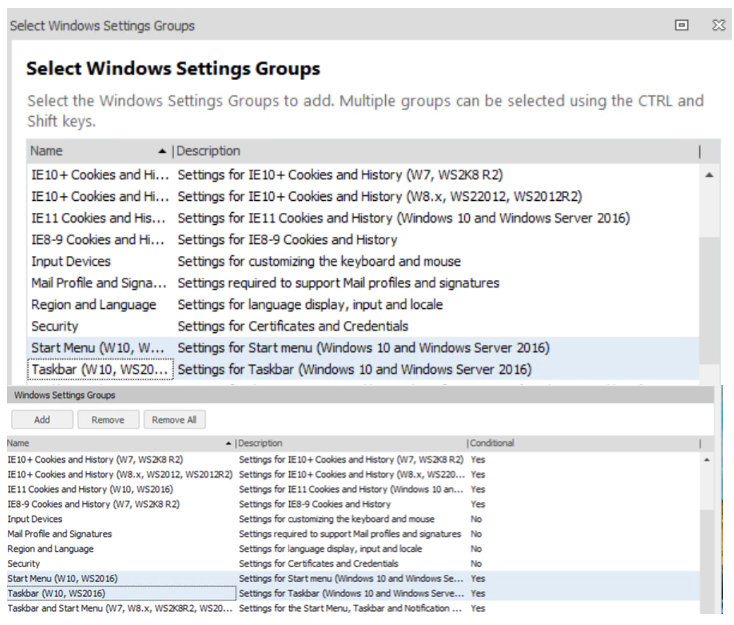Click the Conditional 'Yes' value for Taskbar (W10, WS2016)

(478, 594)
